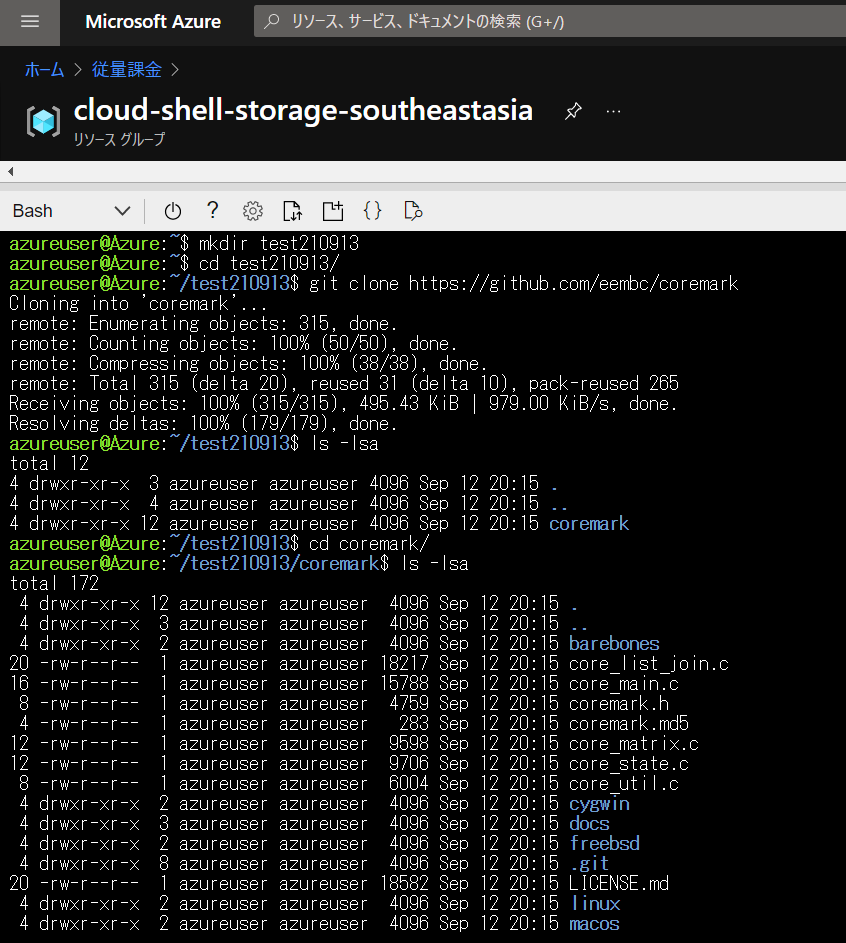Screen dimensions: 846x943
Task: Click the upload/download files icon
Action: (x=292, y=211)
